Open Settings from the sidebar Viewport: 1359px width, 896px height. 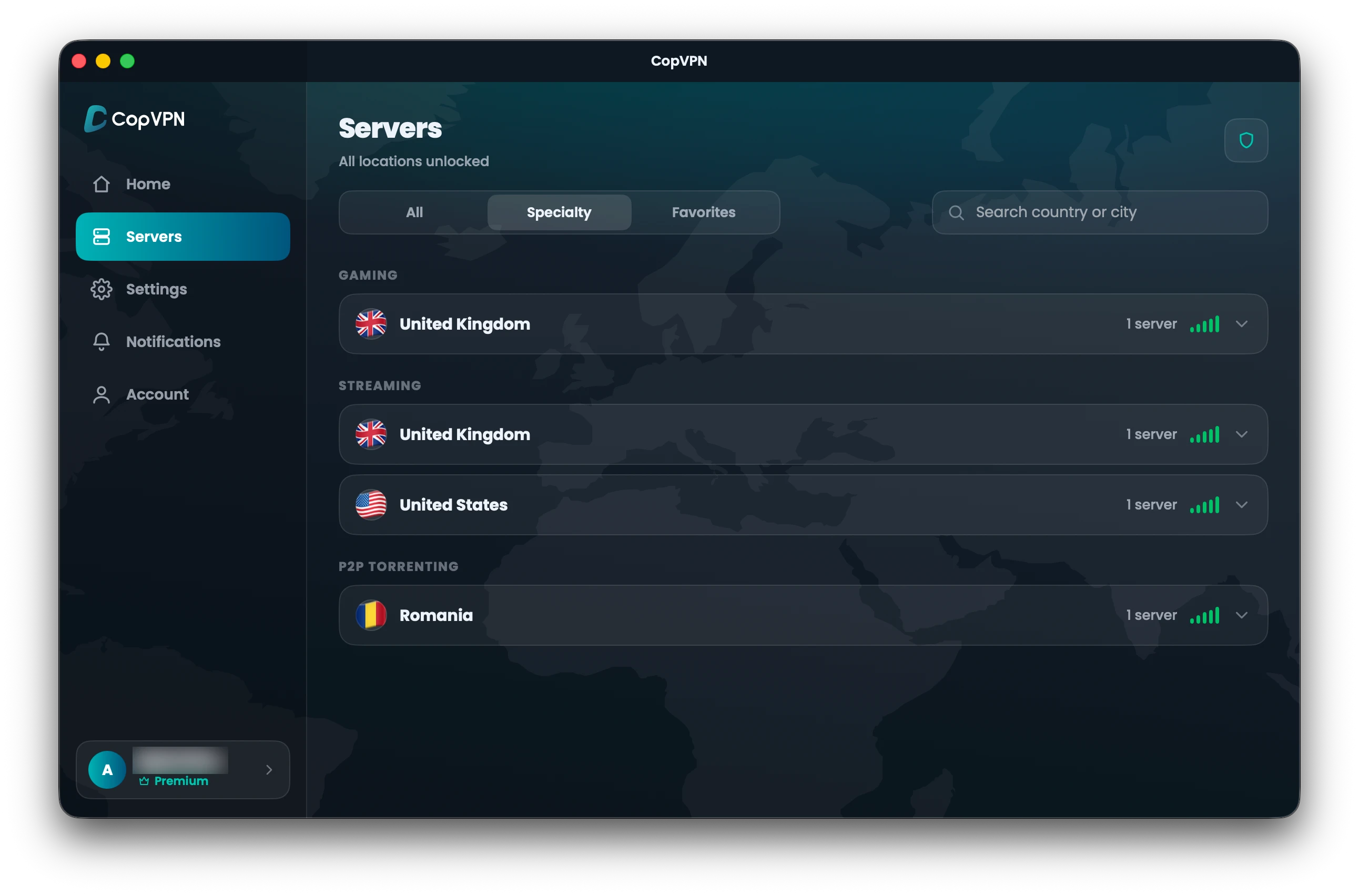coord(183,289)
